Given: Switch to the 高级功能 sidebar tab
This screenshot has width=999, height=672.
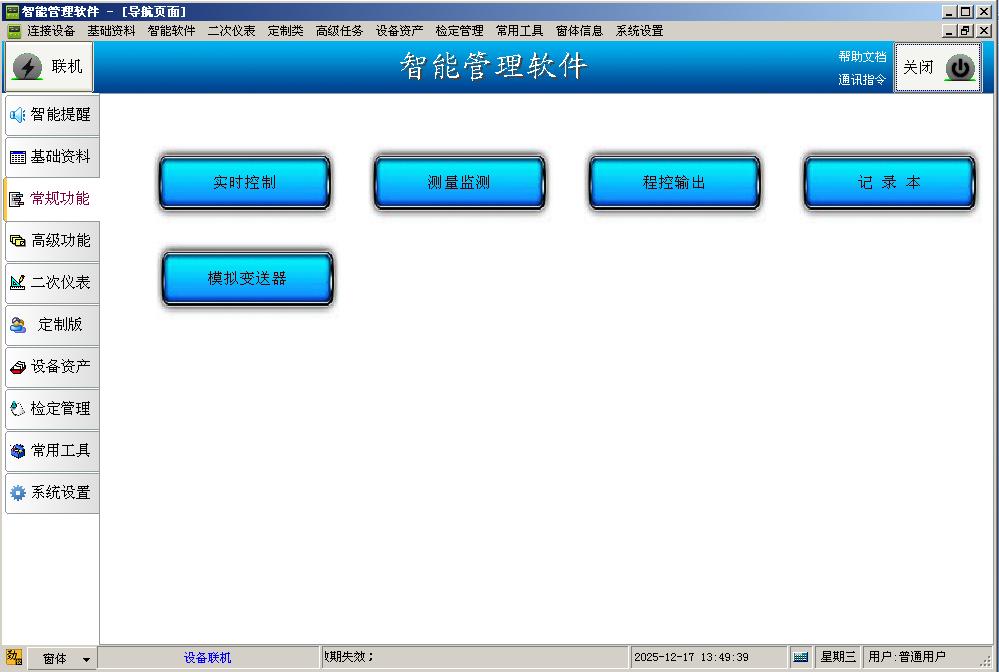Looking at the screenshot, I should (x=52, y=241).
